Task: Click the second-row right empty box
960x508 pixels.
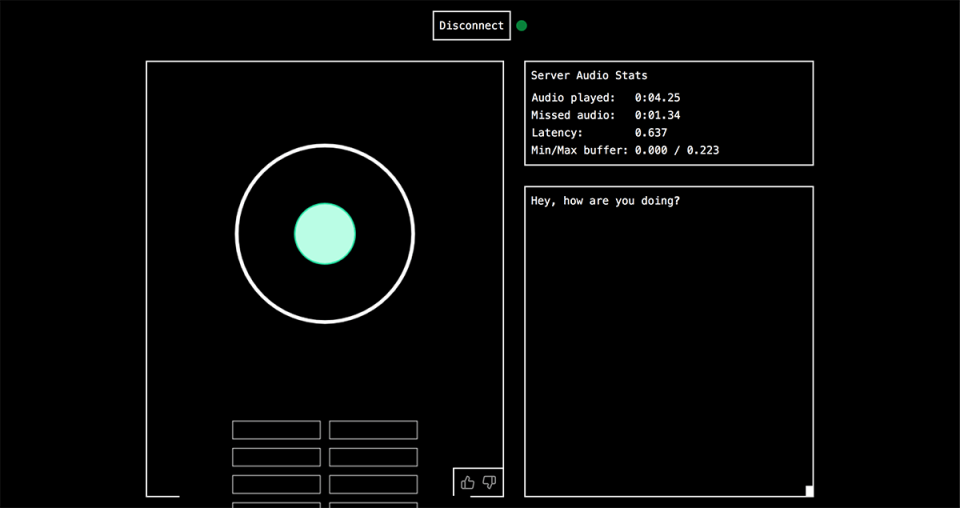Action: click(x=373, y=457)
